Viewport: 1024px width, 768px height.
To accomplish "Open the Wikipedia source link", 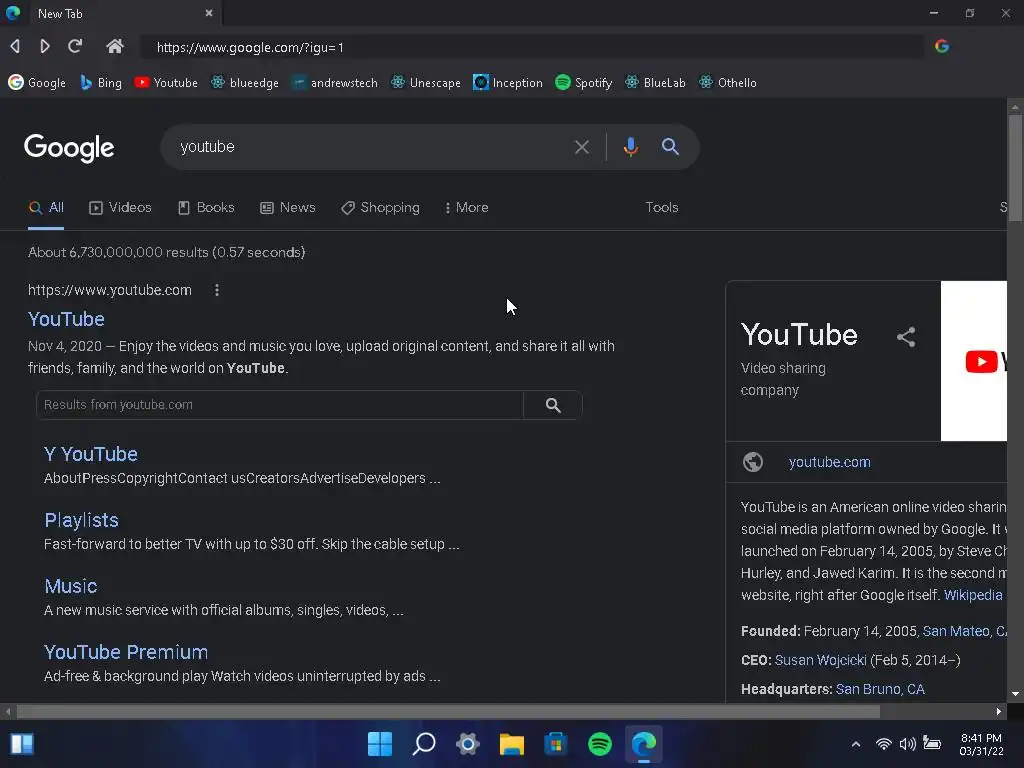I will pyautogui.click(x=973, y=595).
